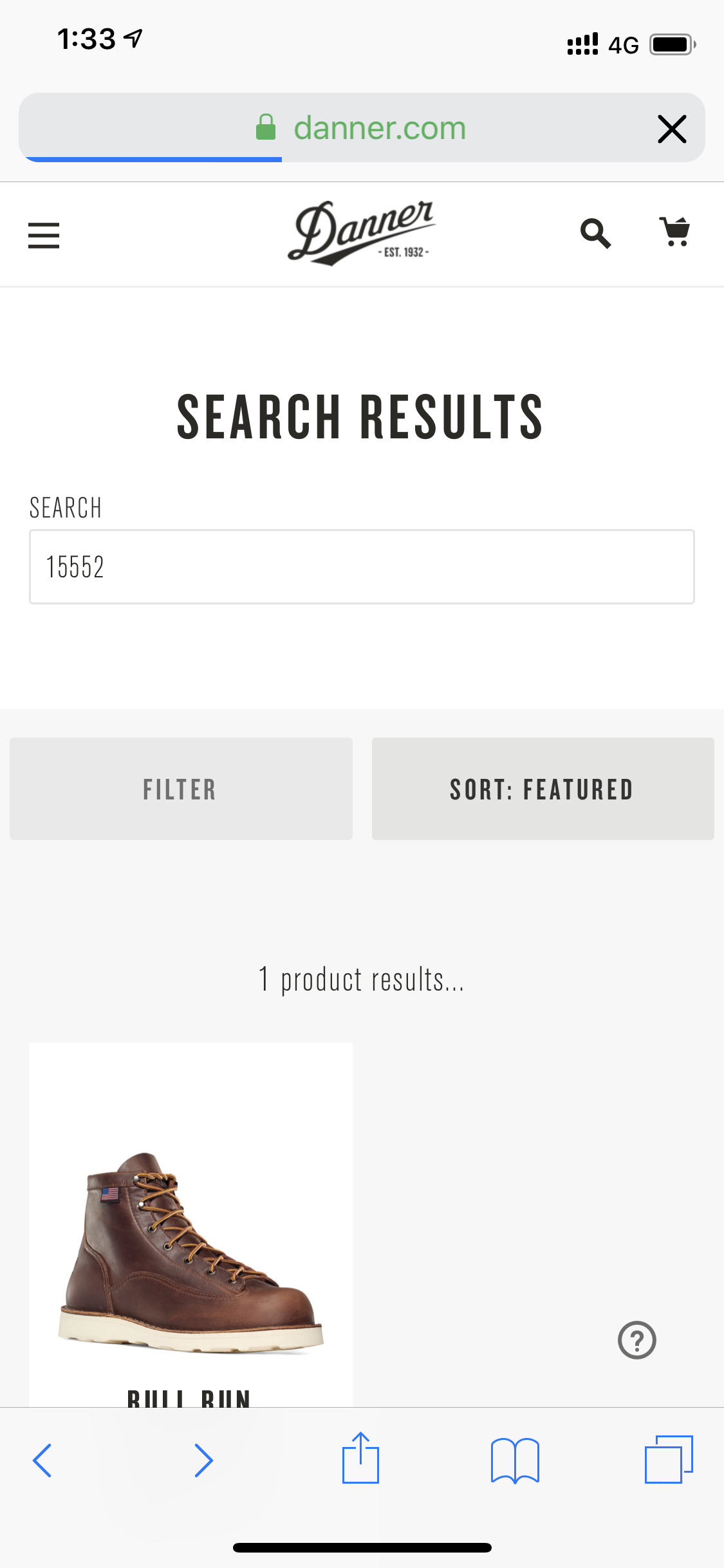Open the Bull Run boot image
Screen dimensions: 724x1568
click(190, 1249)
